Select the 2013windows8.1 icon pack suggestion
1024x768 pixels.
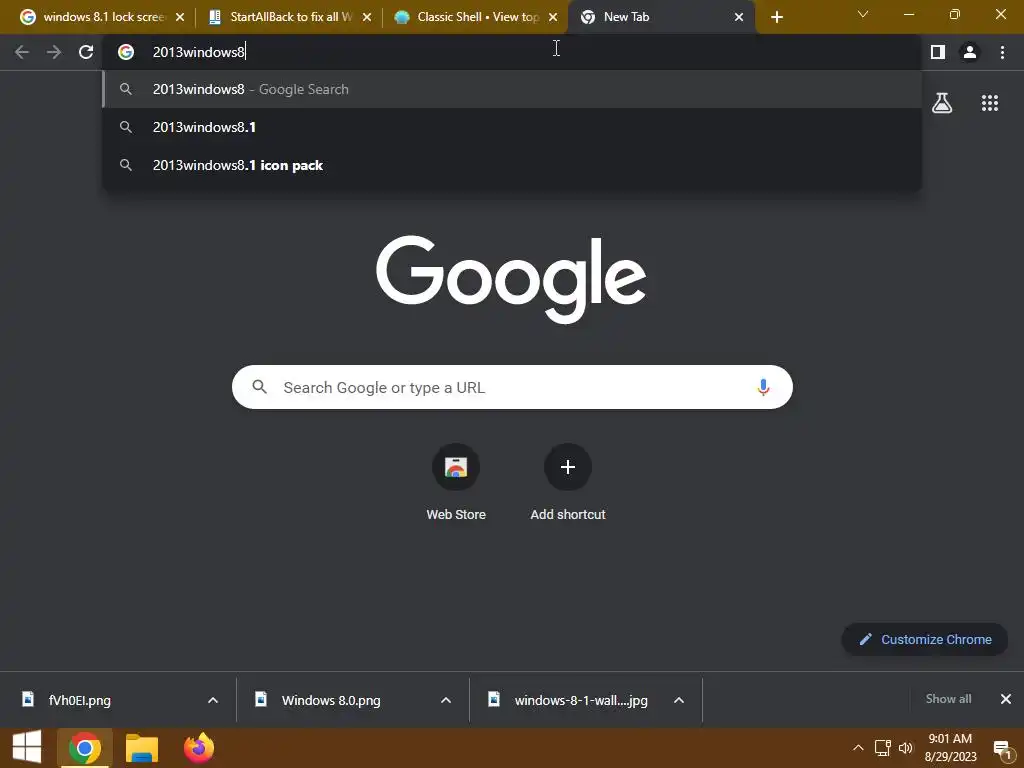(x=512, y=165)
